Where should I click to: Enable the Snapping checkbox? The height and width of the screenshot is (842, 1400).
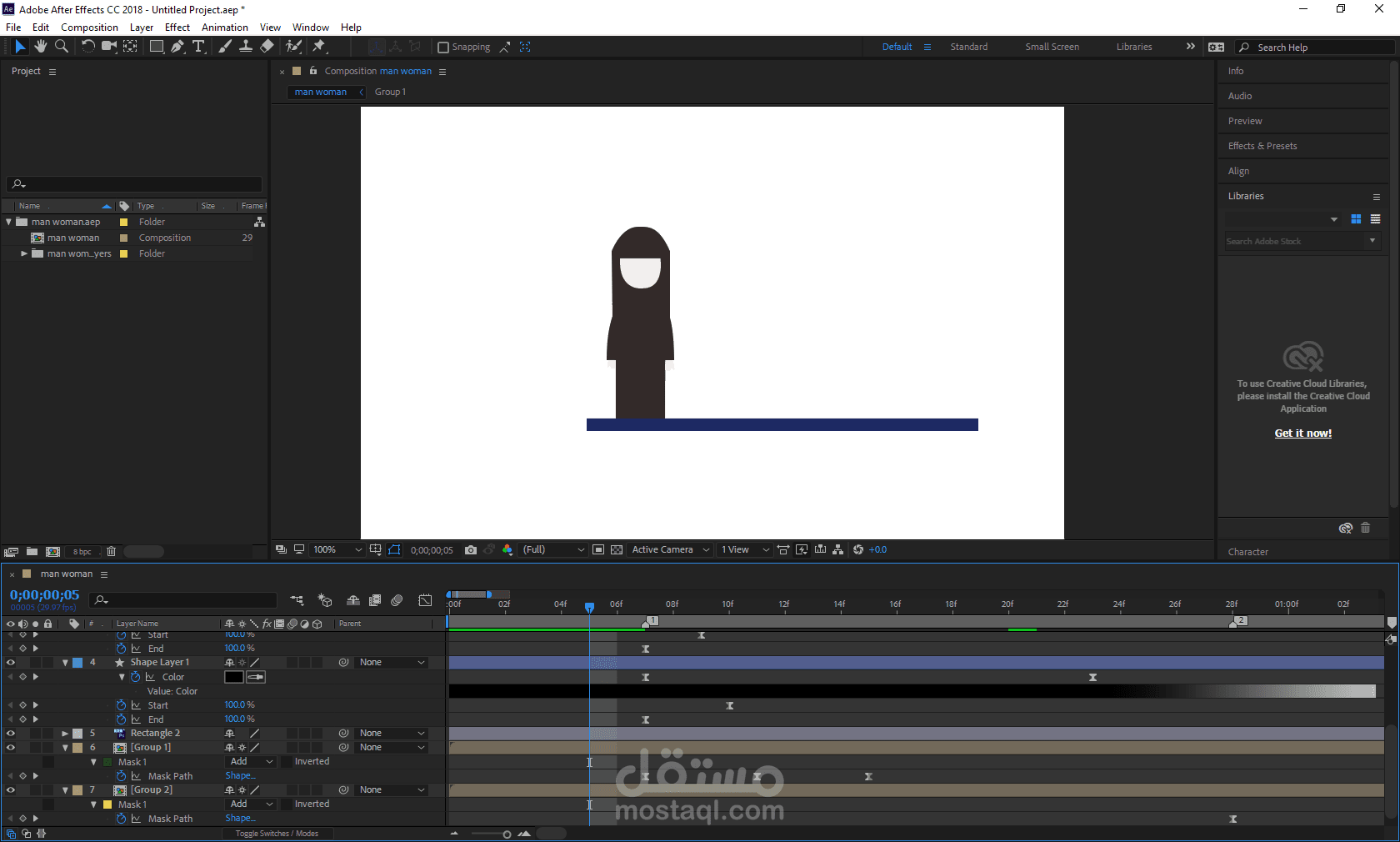[x=443, y=48]
